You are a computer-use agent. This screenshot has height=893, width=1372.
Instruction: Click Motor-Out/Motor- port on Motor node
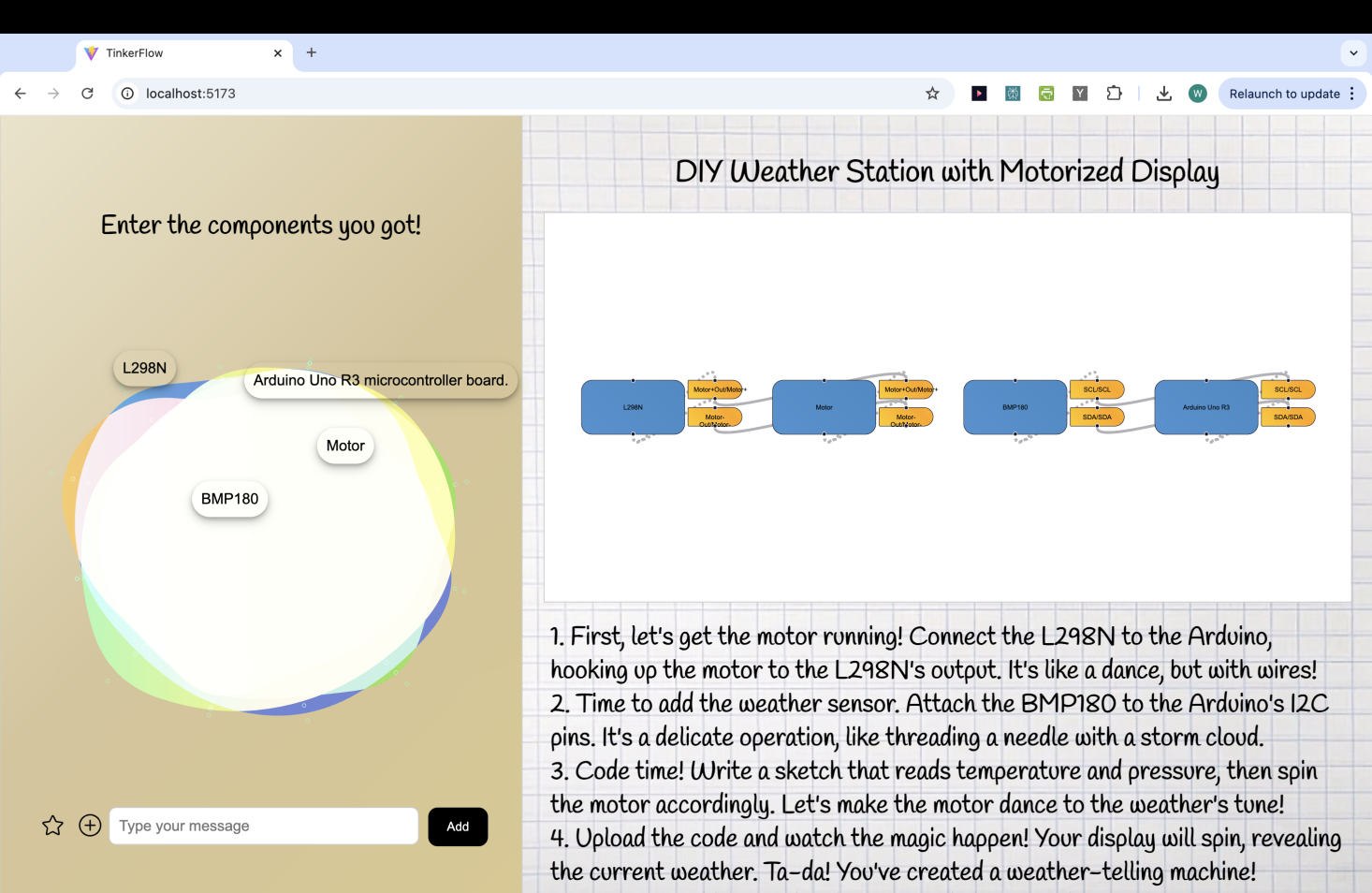(906, 417)
